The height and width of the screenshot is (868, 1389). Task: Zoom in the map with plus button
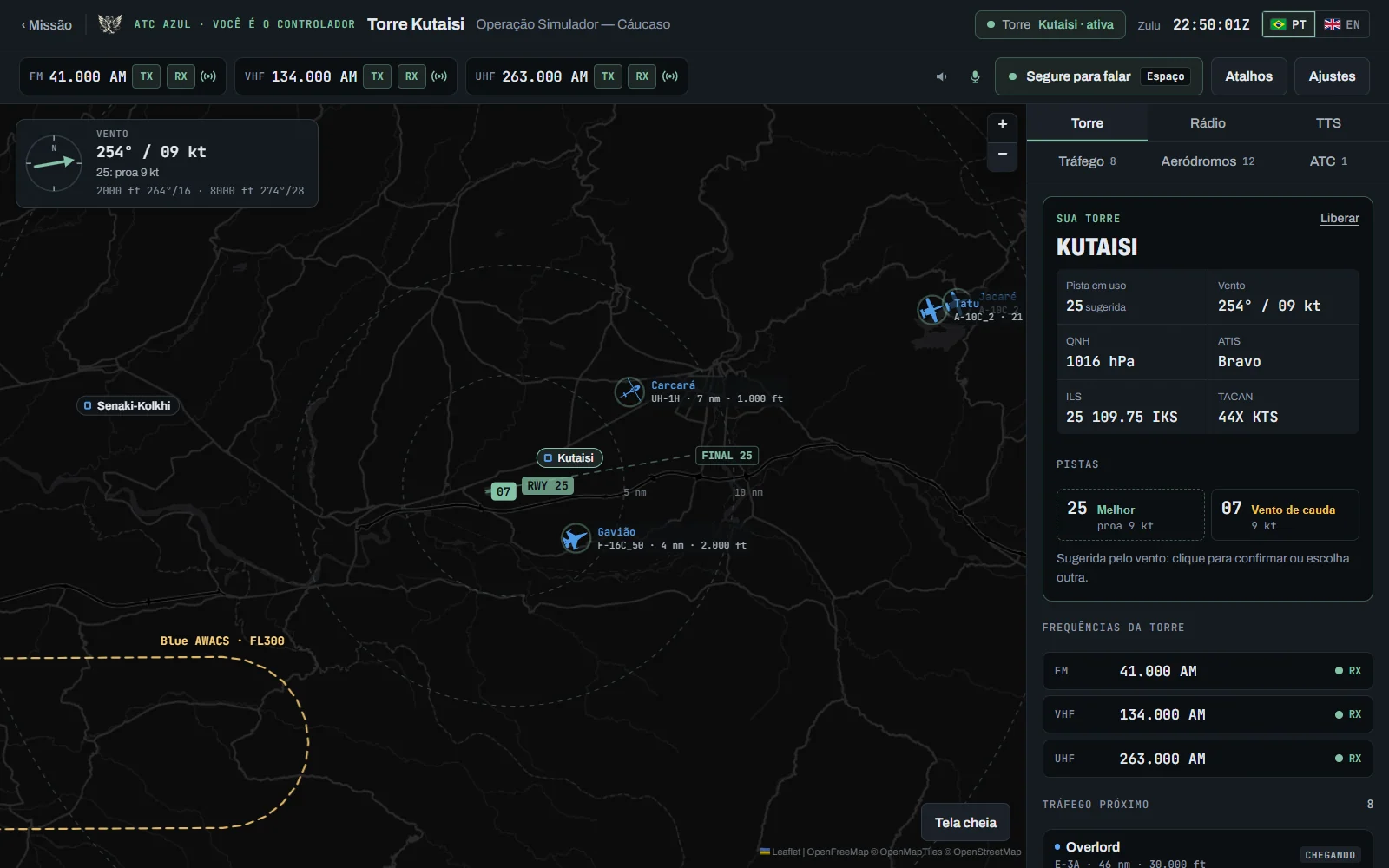coord(1003,124)
